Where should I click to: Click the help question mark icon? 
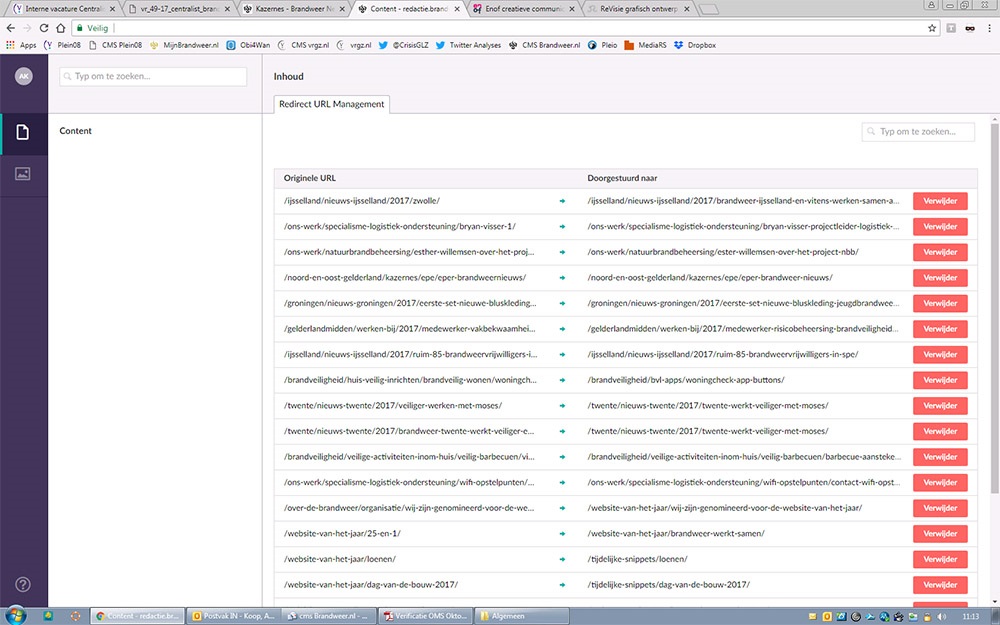click(23, 584)
